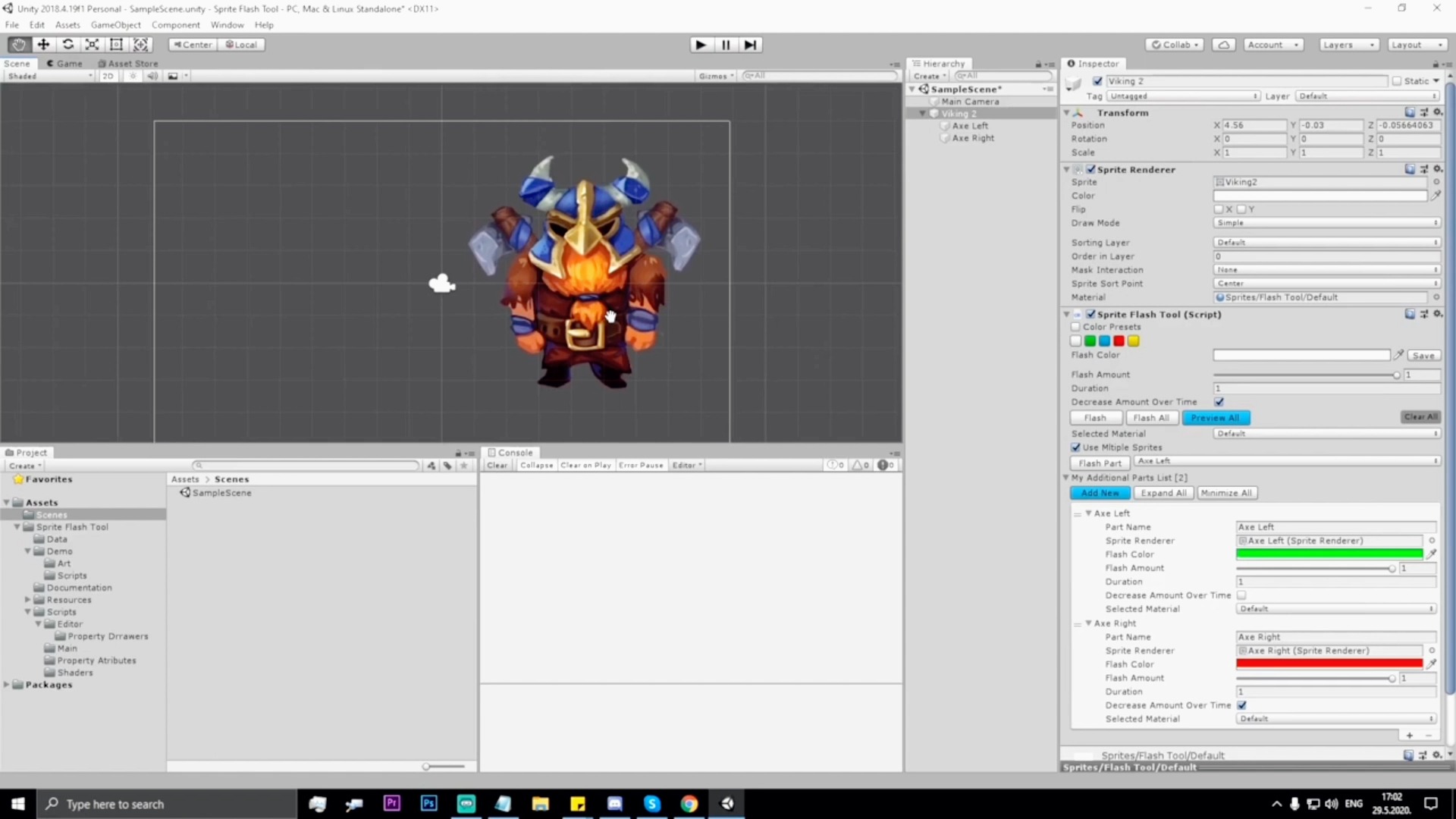This screenshot has width=1456, height=819.
Task: Toggle Sprite Flash Tool script enabled
Action: click(x=1090, y=314)
